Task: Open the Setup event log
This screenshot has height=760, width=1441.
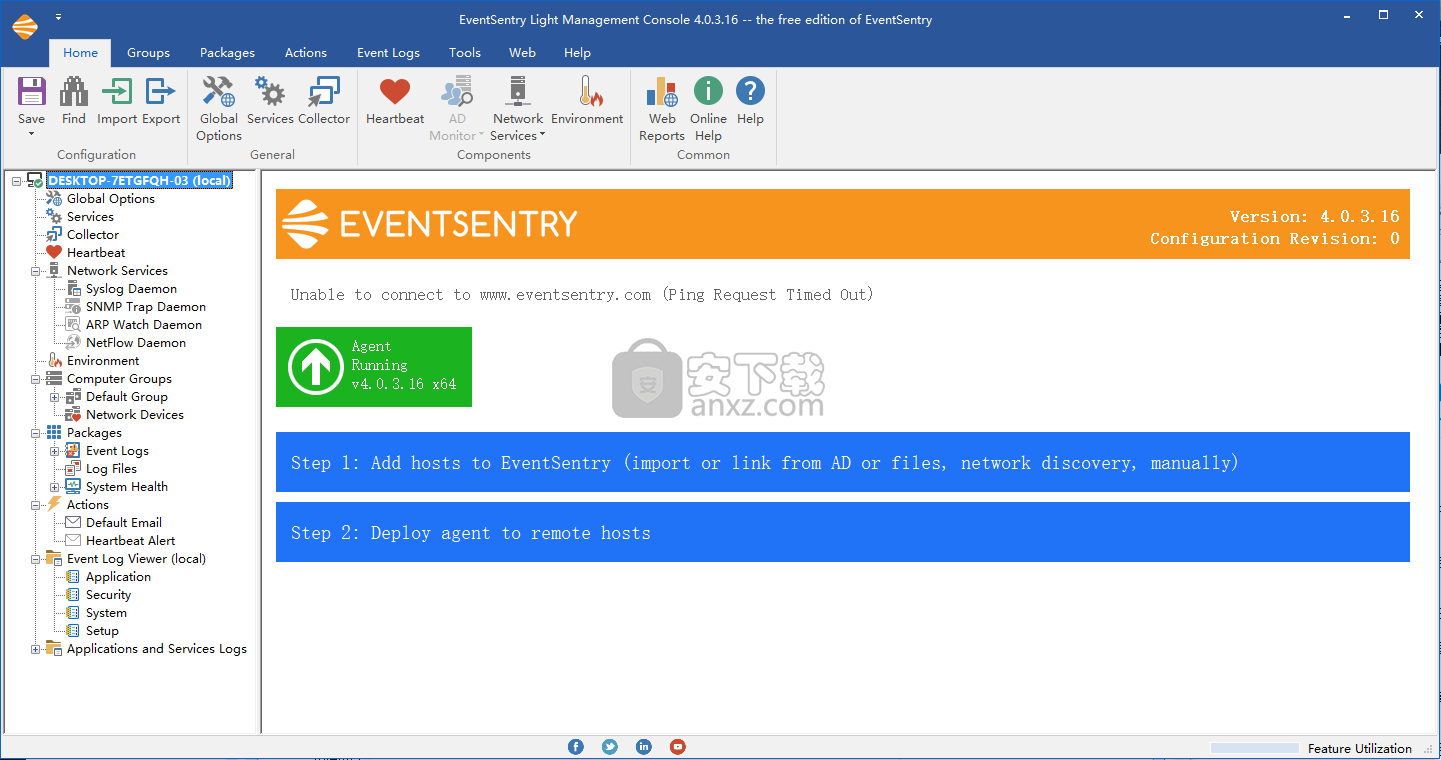Action: click(x=102, y=631)
